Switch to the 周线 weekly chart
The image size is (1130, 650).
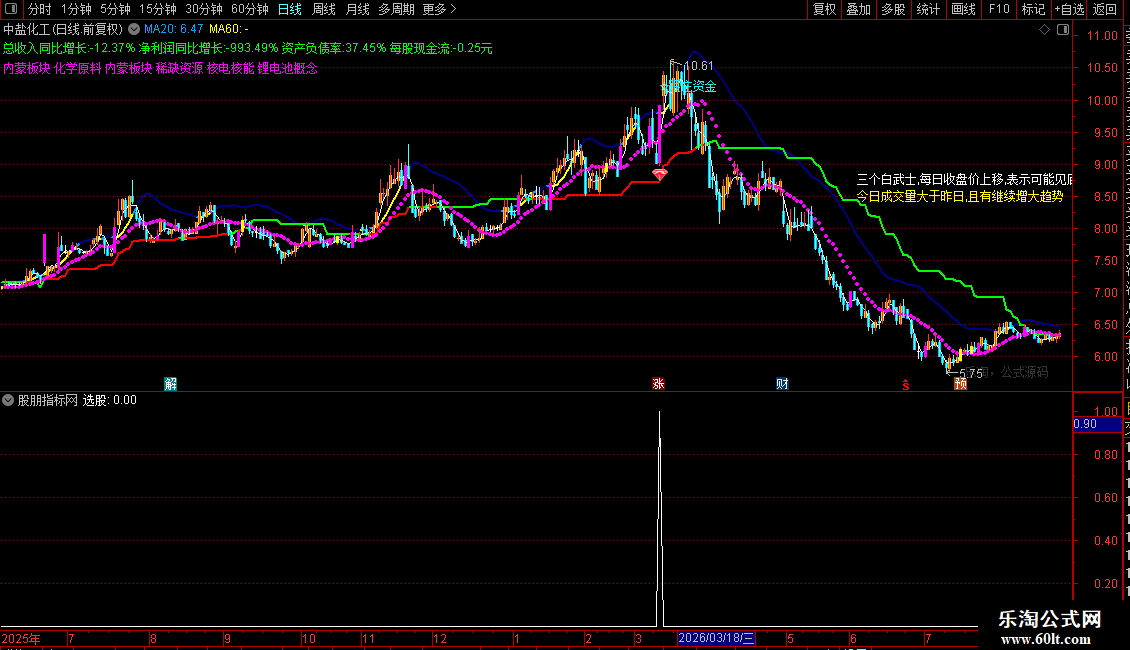(324, 9)
